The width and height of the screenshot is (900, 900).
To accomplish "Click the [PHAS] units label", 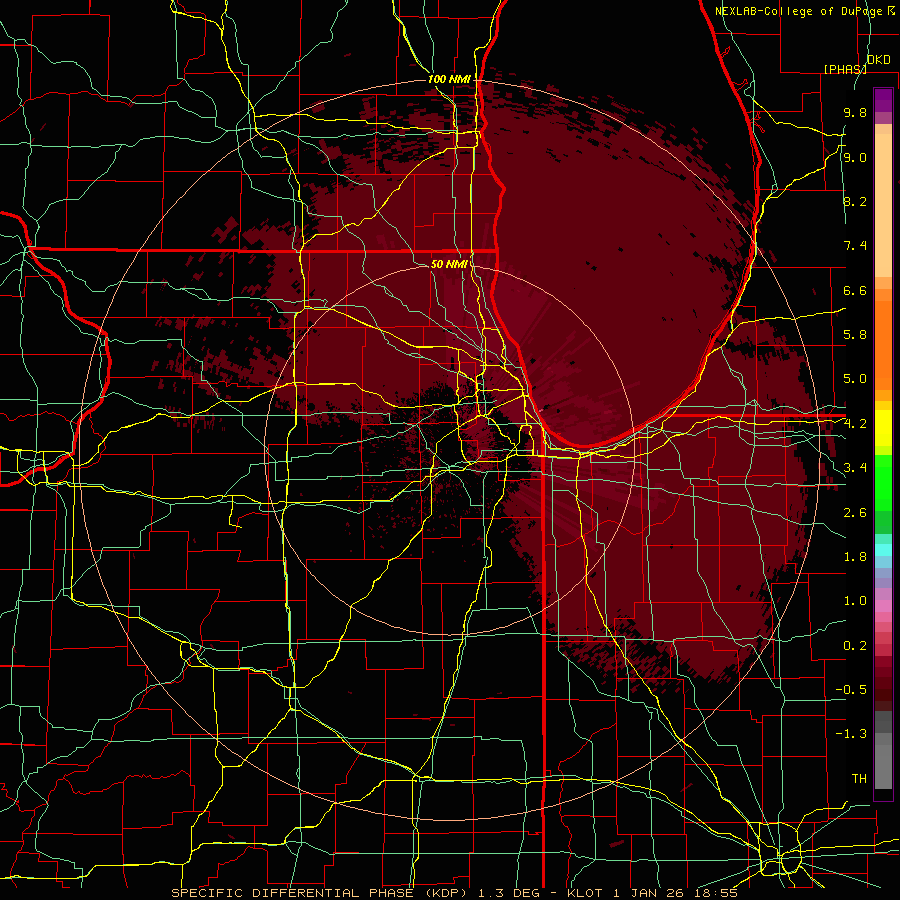I will pos(845,69).
